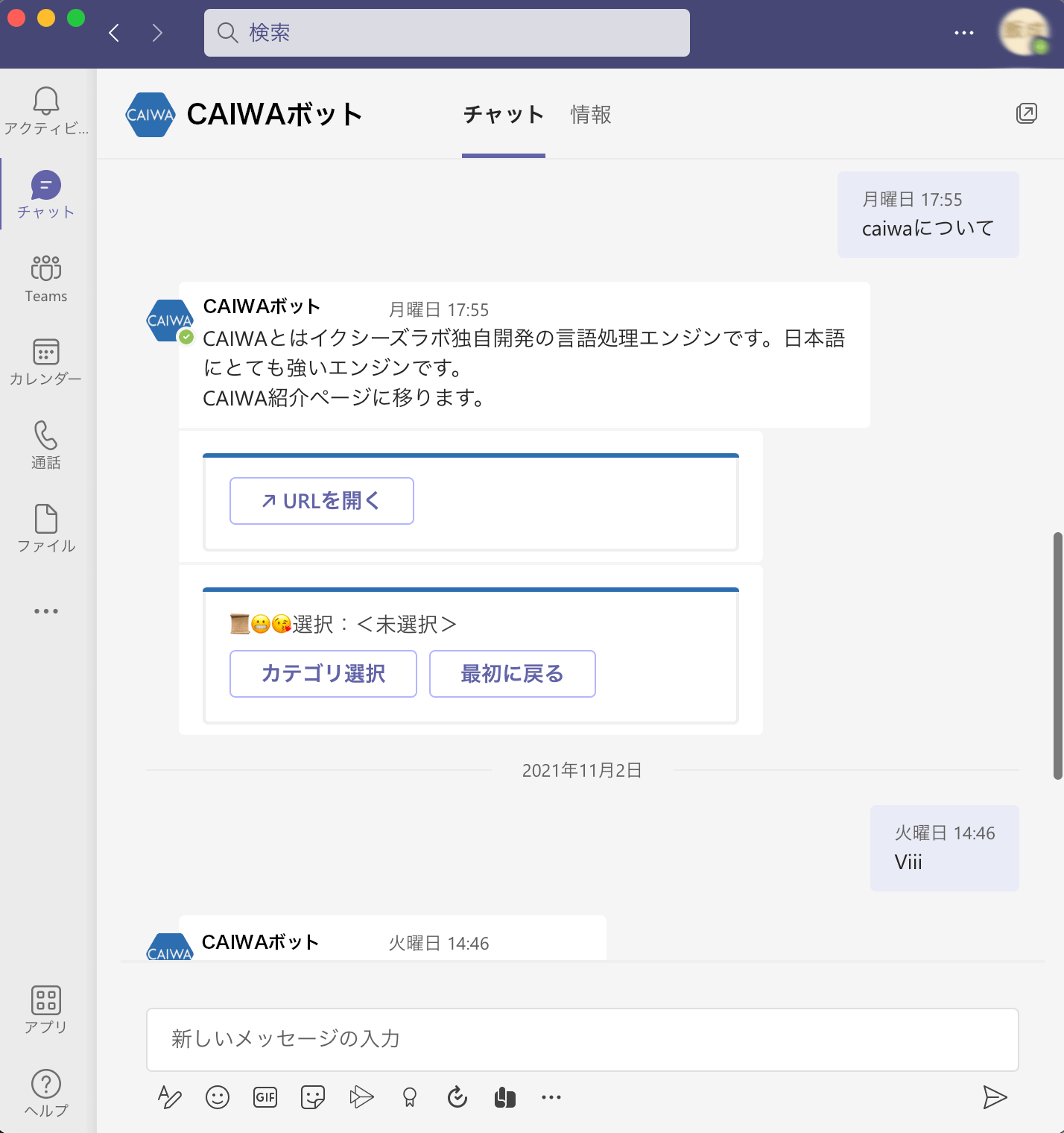This screenshot has height=1133, width=1064.
Task: Click the URLを開く button
Action: [x=321, y=501]
